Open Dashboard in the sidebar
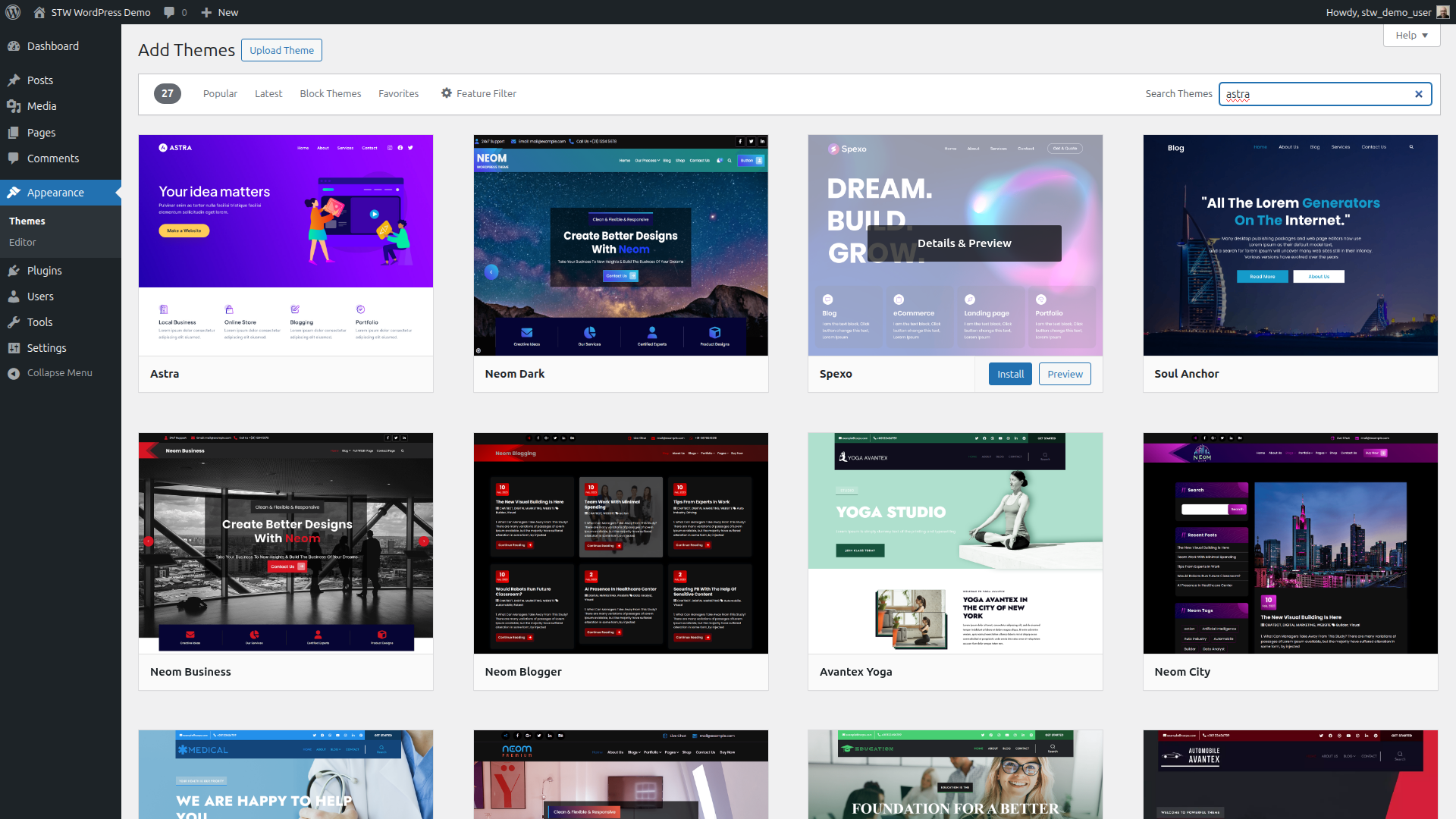 (x=61, y=46)
